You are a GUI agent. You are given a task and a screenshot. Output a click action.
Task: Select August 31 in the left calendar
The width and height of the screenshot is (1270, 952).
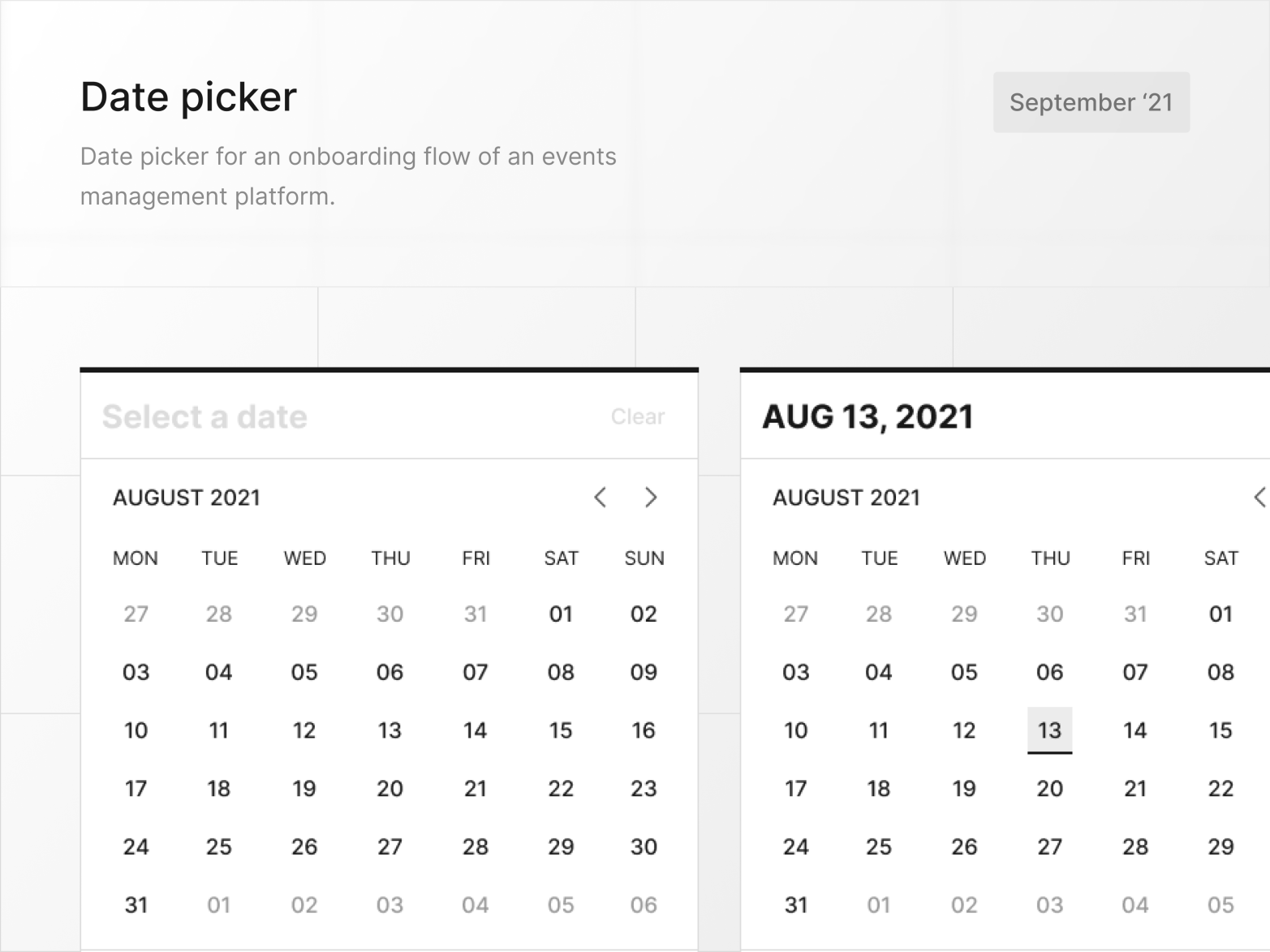pos(136,904)
